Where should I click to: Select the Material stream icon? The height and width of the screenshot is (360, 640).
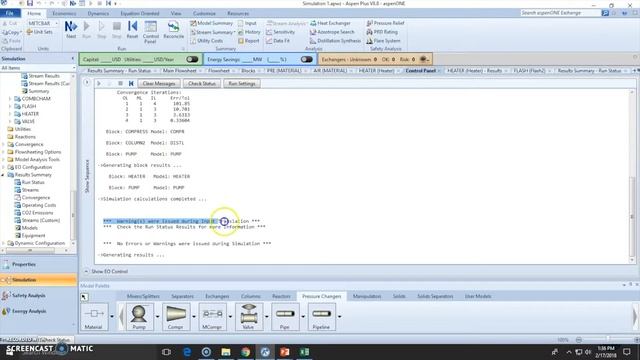pos(94,317)
